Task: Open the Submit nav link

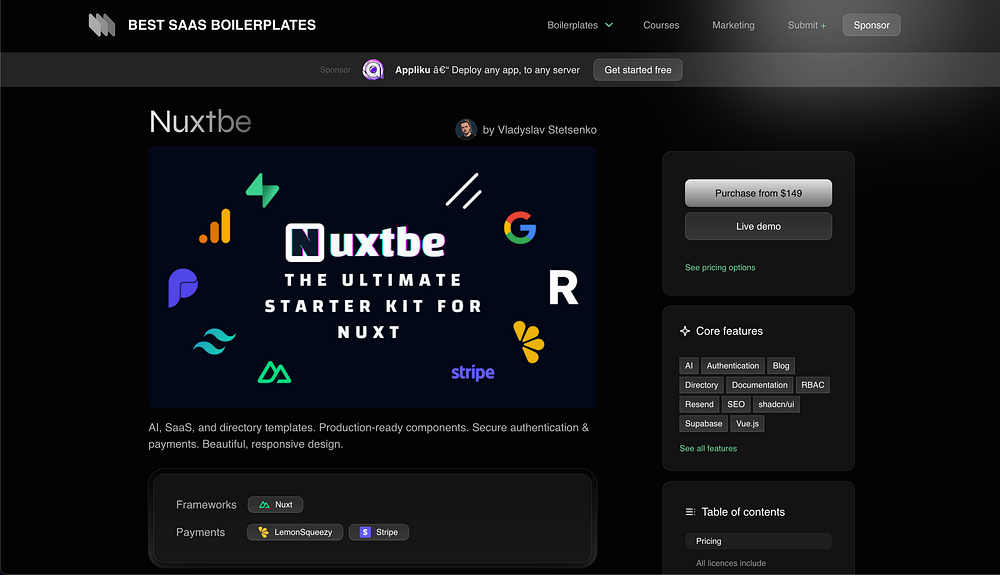Action: 807,25
